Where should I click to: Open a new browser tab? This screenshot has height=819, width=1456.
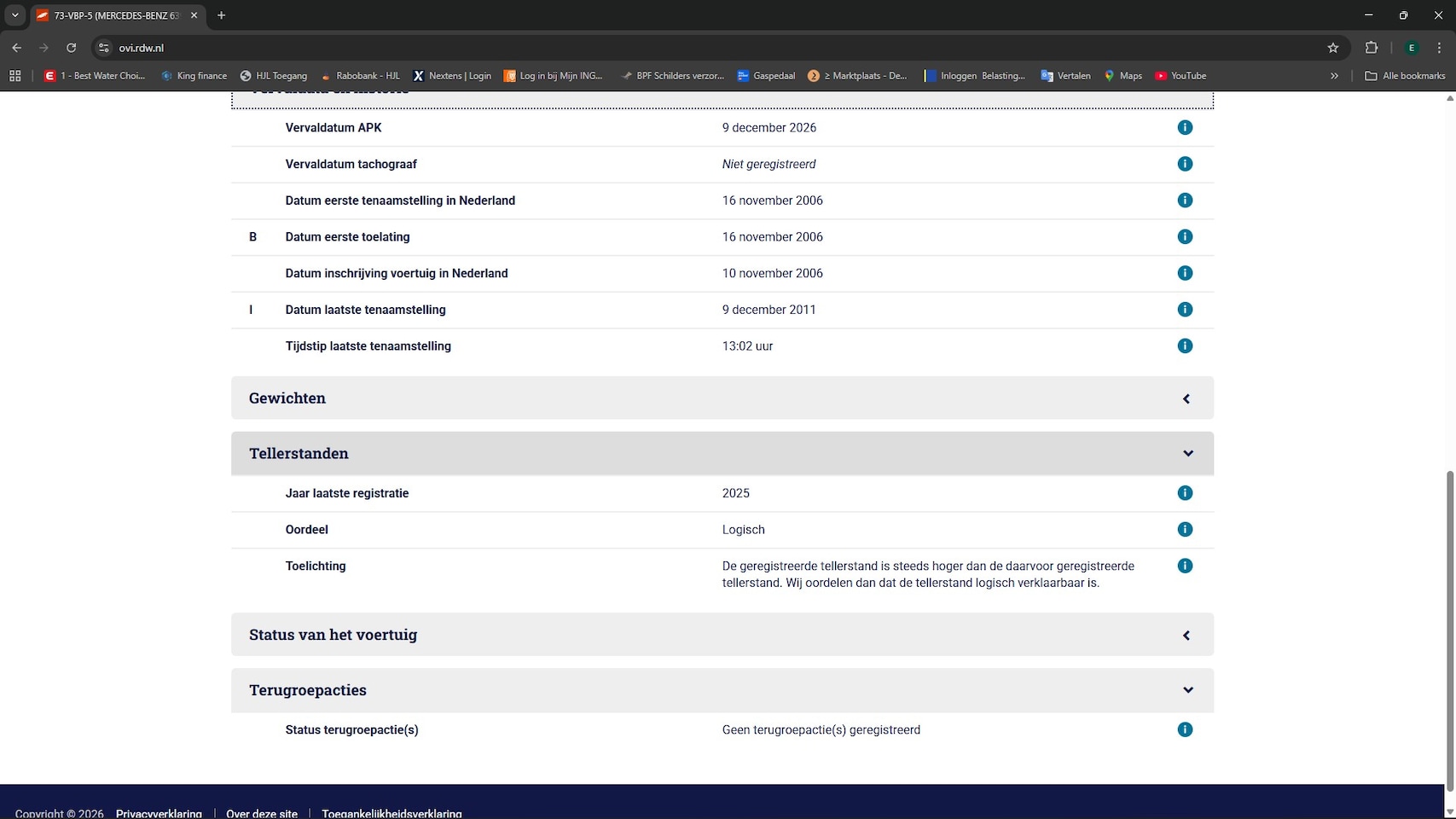point(222,15)
